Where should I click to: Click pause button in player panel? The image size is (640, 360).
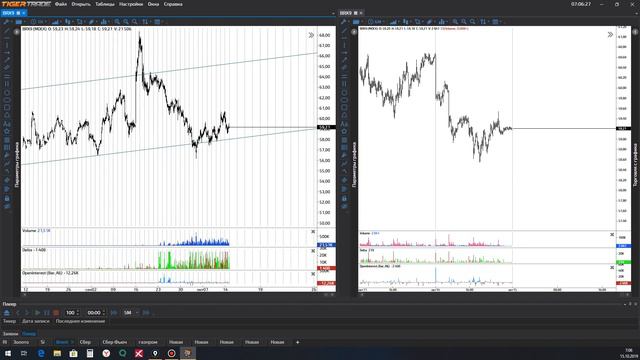[x=47, y=313]
